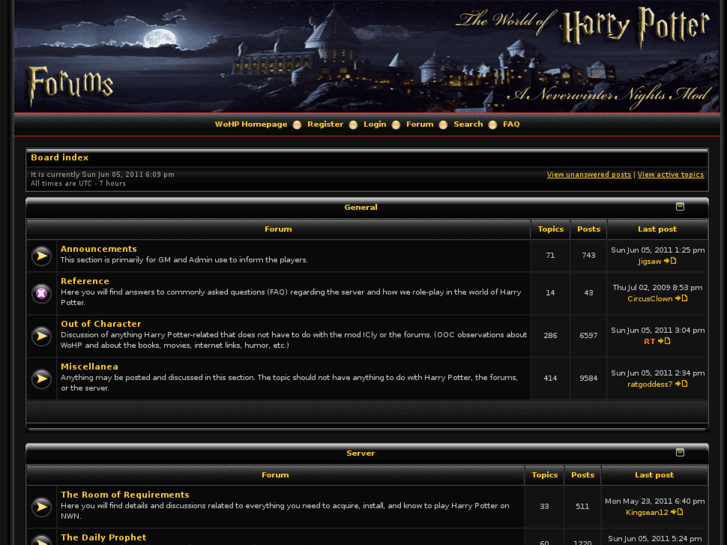Open RT's user profile
Viewport: 727px width, 545px height.
pos(649,341)
